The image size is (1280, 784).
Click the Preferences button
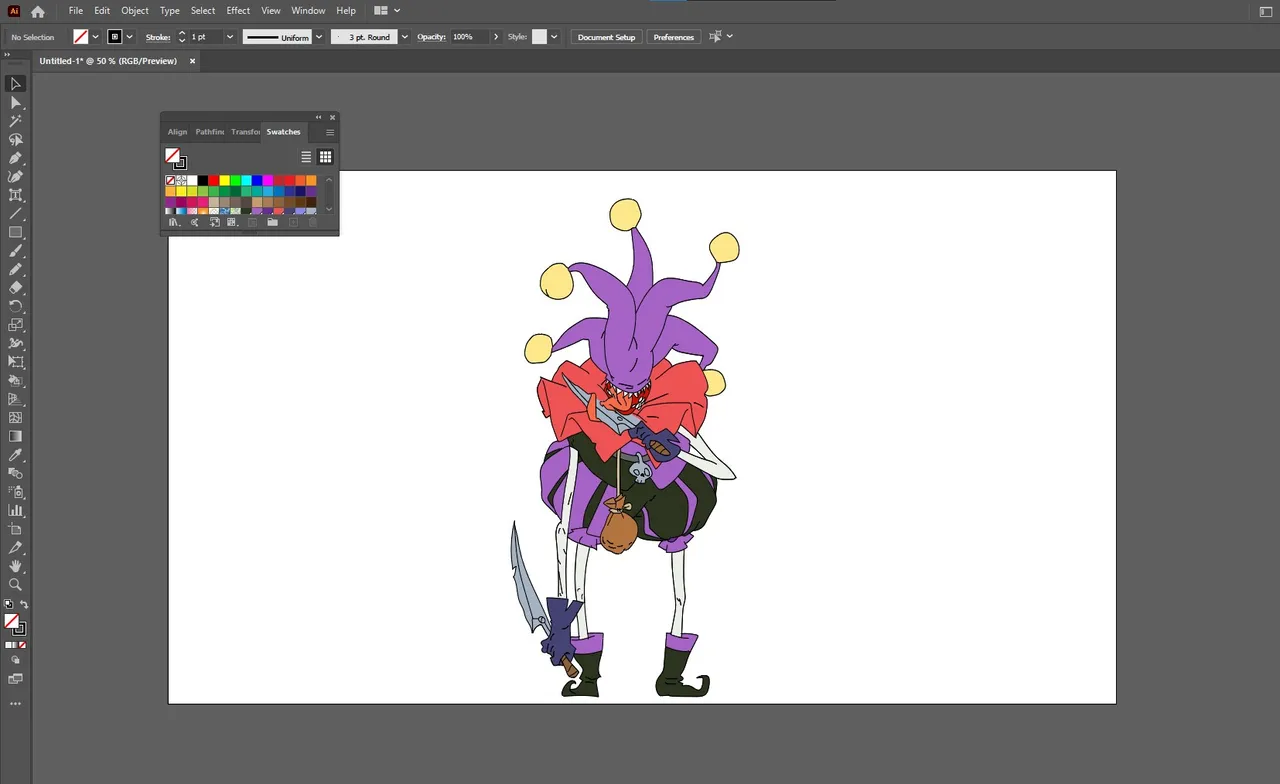click(x=673, y=37)
